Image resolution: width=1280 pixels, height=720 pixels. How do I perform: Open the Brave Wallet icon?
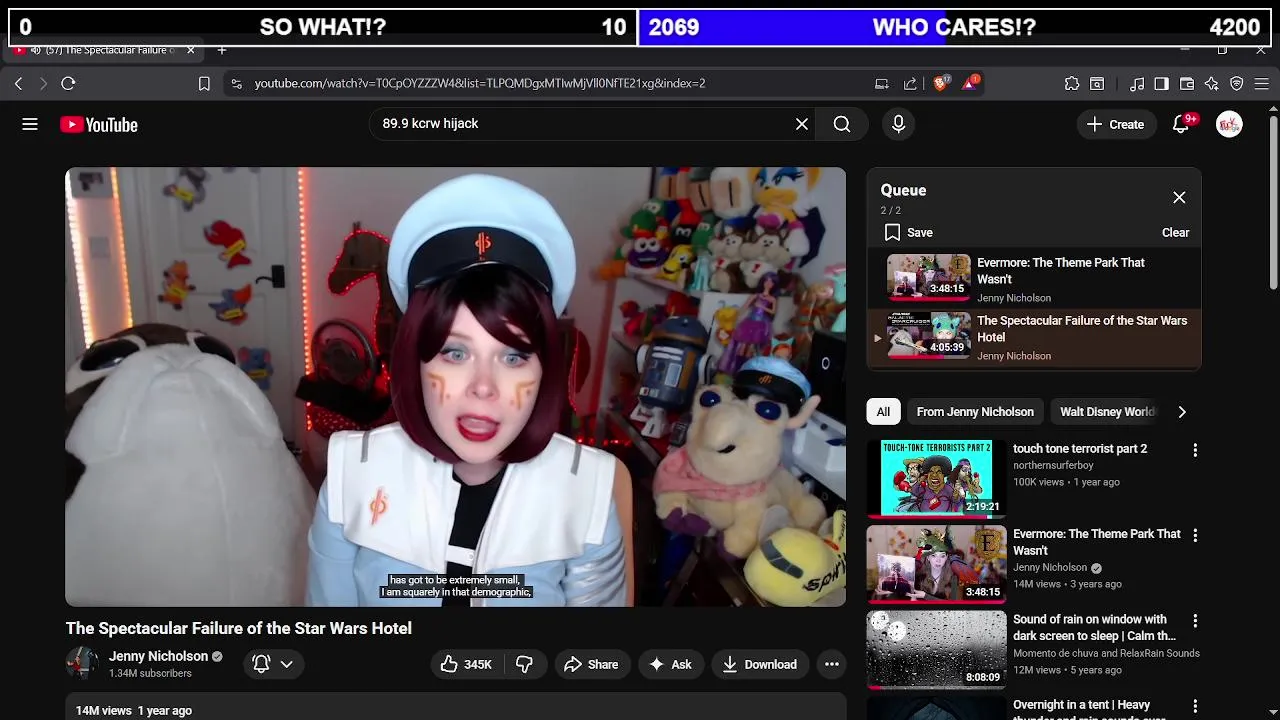pyautogui.click(x=1187, y=84)
